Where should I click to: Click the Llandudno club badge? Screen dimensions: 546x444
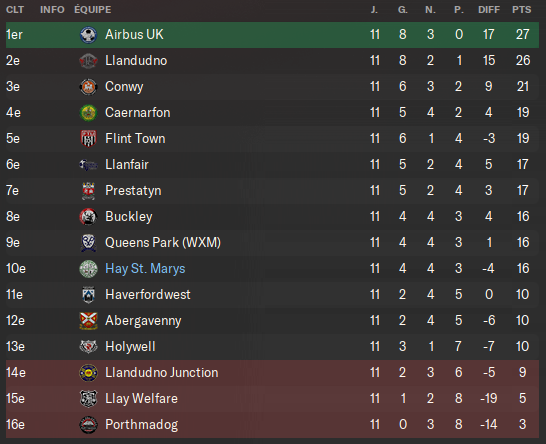(88, 61)
